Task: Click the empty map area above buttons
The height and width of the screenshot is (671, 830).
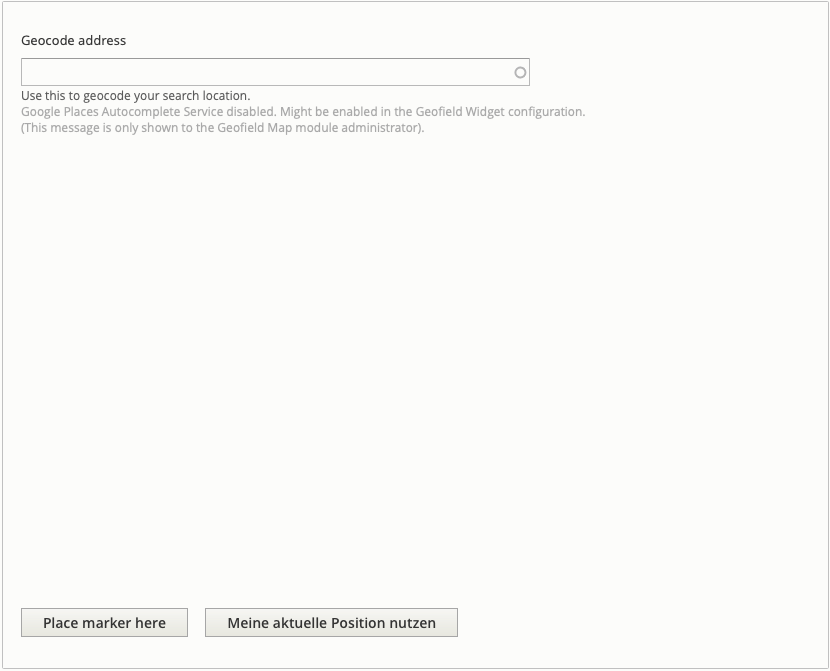Action: pos(415,370)
